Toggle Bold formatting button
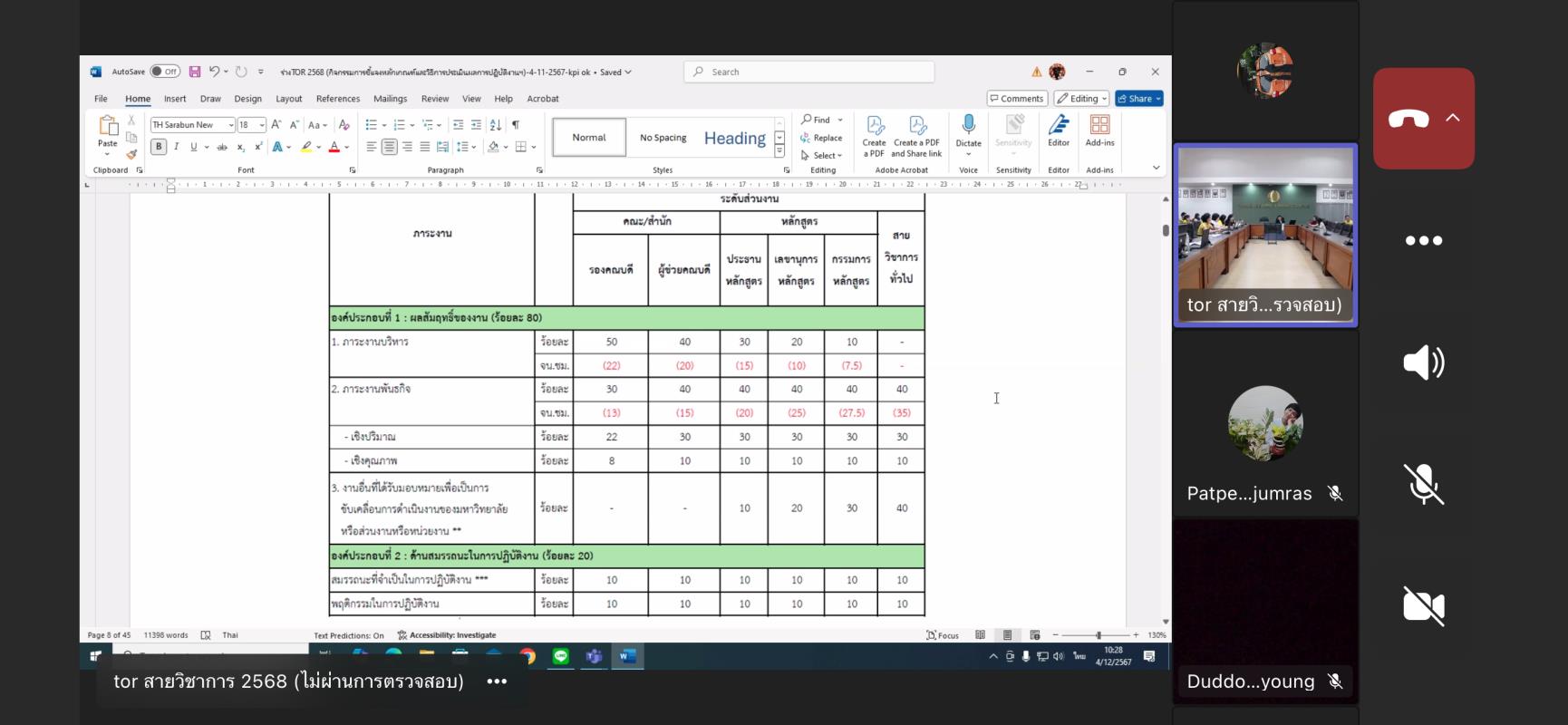Viewport: 1568px width, 725px height. click(x=159, y=147)
